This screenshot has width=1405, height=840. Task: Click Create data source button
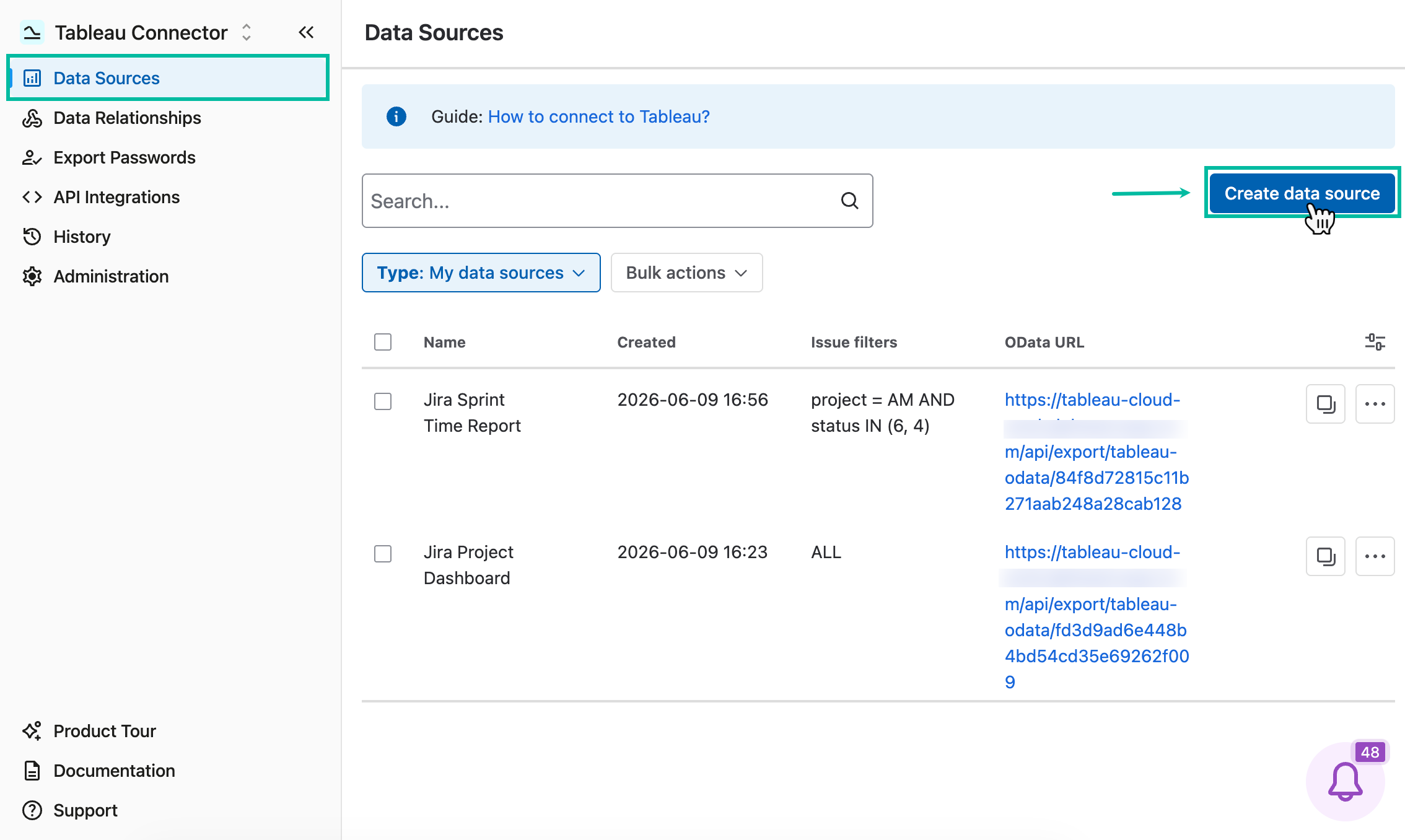tap(1302, 193)
